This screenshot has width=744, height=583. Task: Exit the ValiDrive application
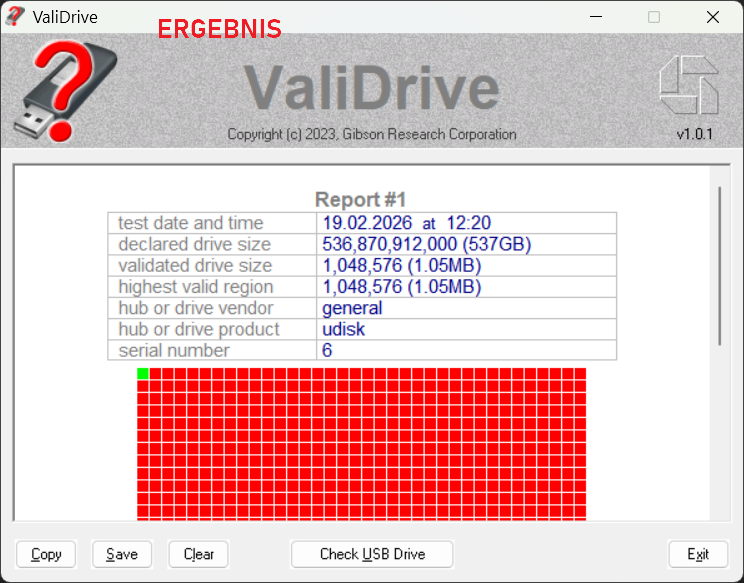[698, 554]
